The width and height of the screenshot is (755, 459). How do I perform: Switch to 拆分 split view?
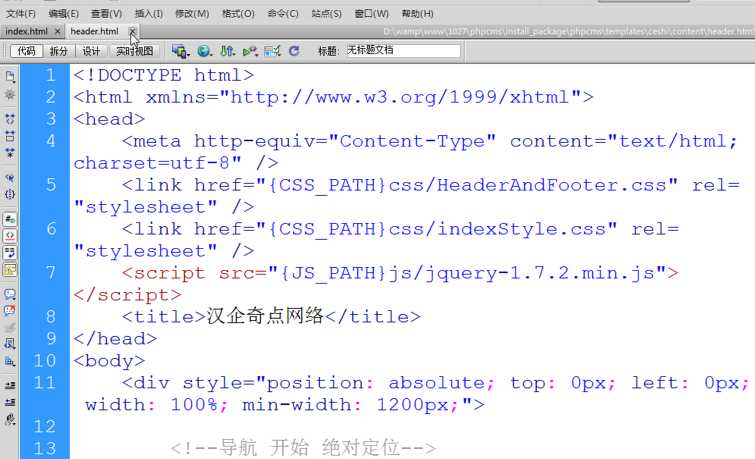(x=59, y=51)
